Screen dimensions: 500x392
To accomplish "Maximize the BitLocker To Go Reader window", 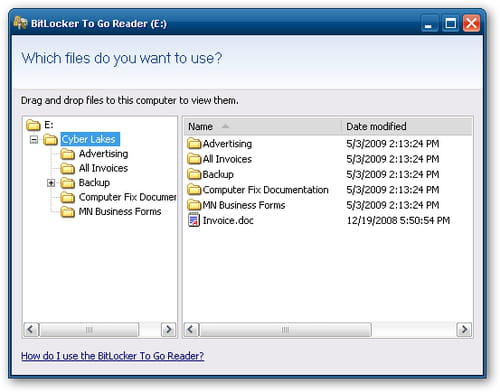I will (x=450, y=24).
